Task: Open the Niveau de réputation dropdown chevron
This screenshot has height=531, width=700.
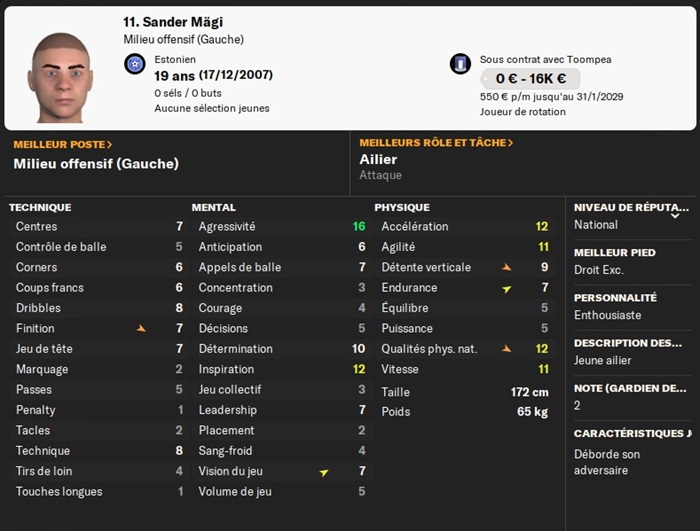Action: [x=675, y=215]
